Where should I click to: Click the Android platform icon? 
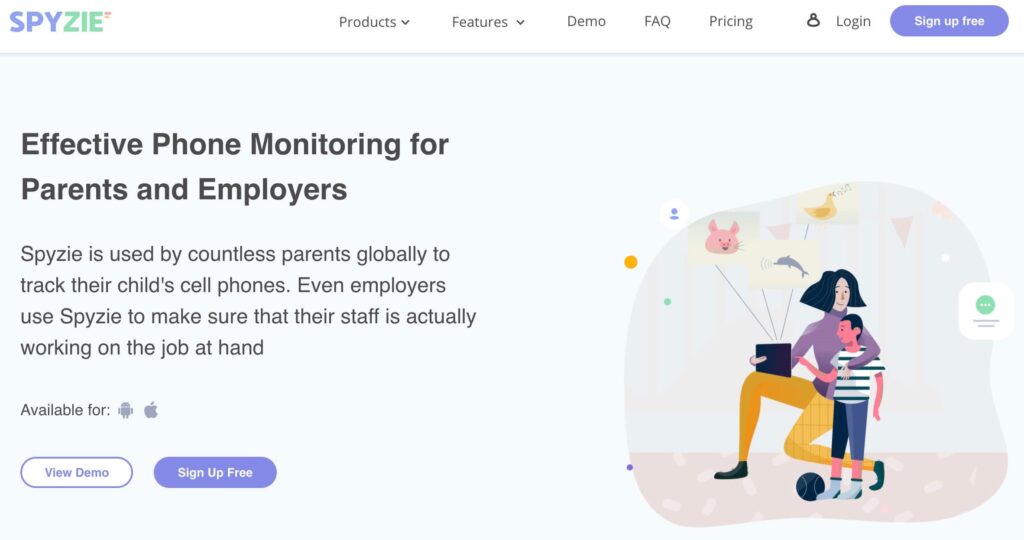pos(125,410)
